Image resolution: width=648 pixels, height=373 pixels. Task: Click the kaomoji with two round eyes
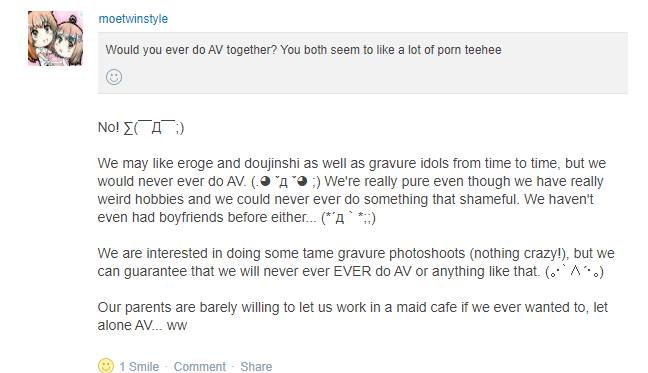click(x=286, y=181)
